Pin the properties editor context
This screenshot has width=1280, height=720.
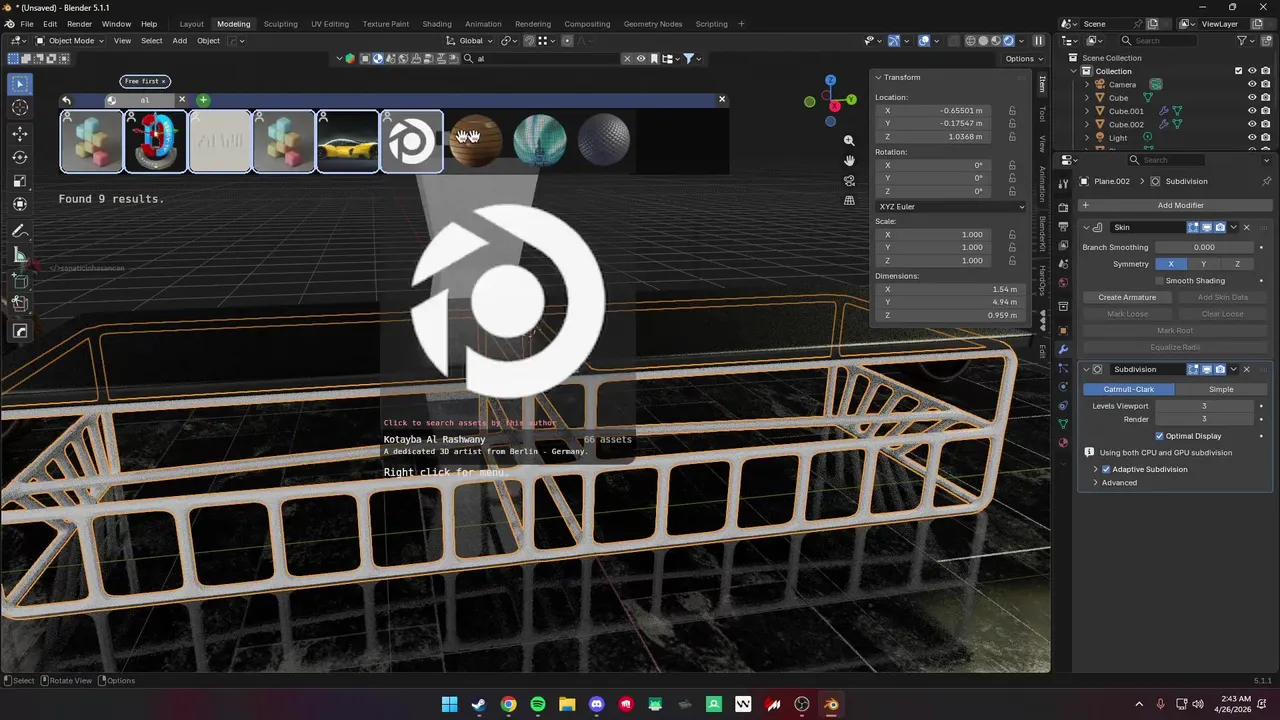click(1266, 181)
